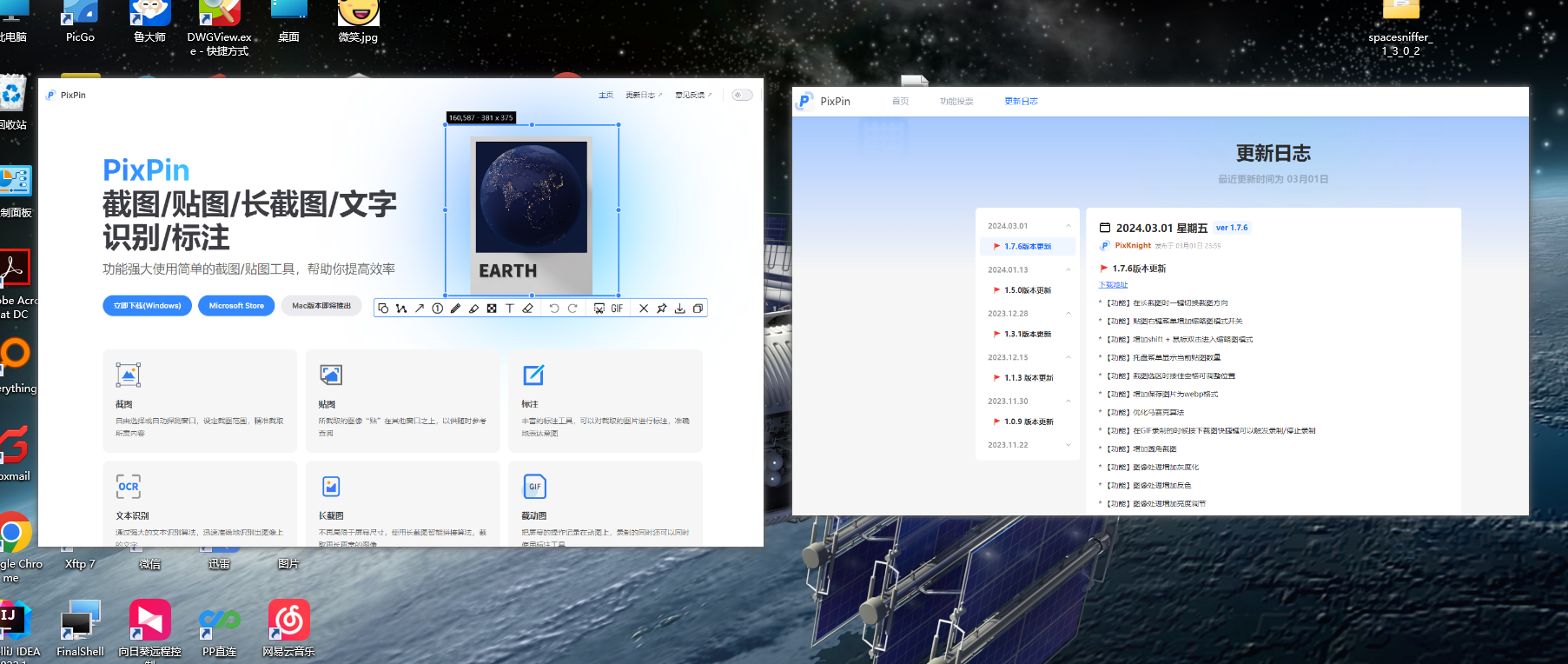
Task: Toggle the light/dark theme switch
Action: (742, 95)
